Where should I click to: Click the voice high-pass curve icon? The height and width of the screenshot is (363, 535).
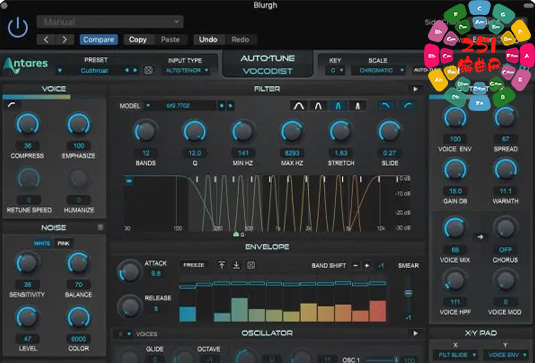tap(12, 105)
